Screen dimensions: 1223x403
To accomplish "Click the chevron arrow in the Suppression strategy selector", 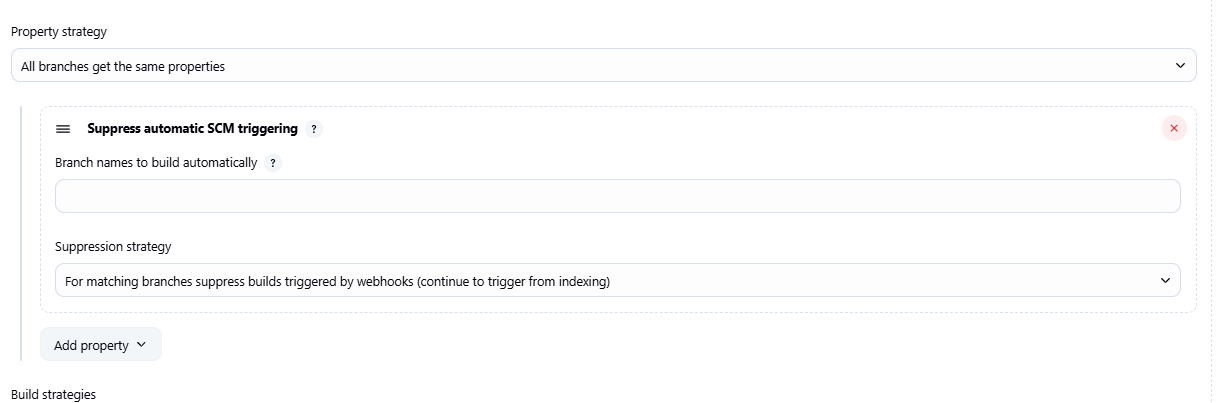I will click(x=1165, y=281).
